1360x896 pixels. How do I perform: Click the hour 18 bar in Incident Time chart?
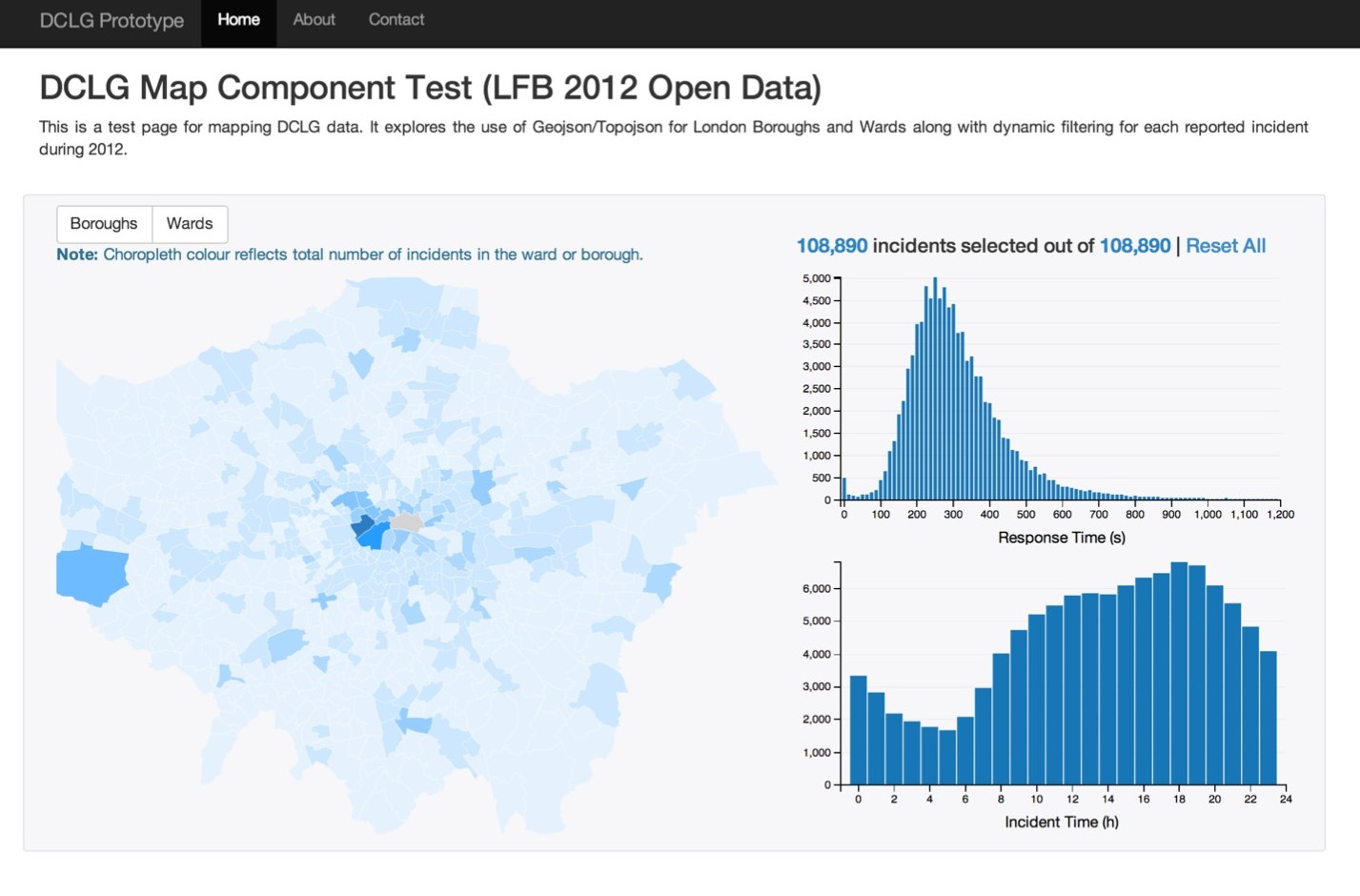click(x=1180, y=673)
